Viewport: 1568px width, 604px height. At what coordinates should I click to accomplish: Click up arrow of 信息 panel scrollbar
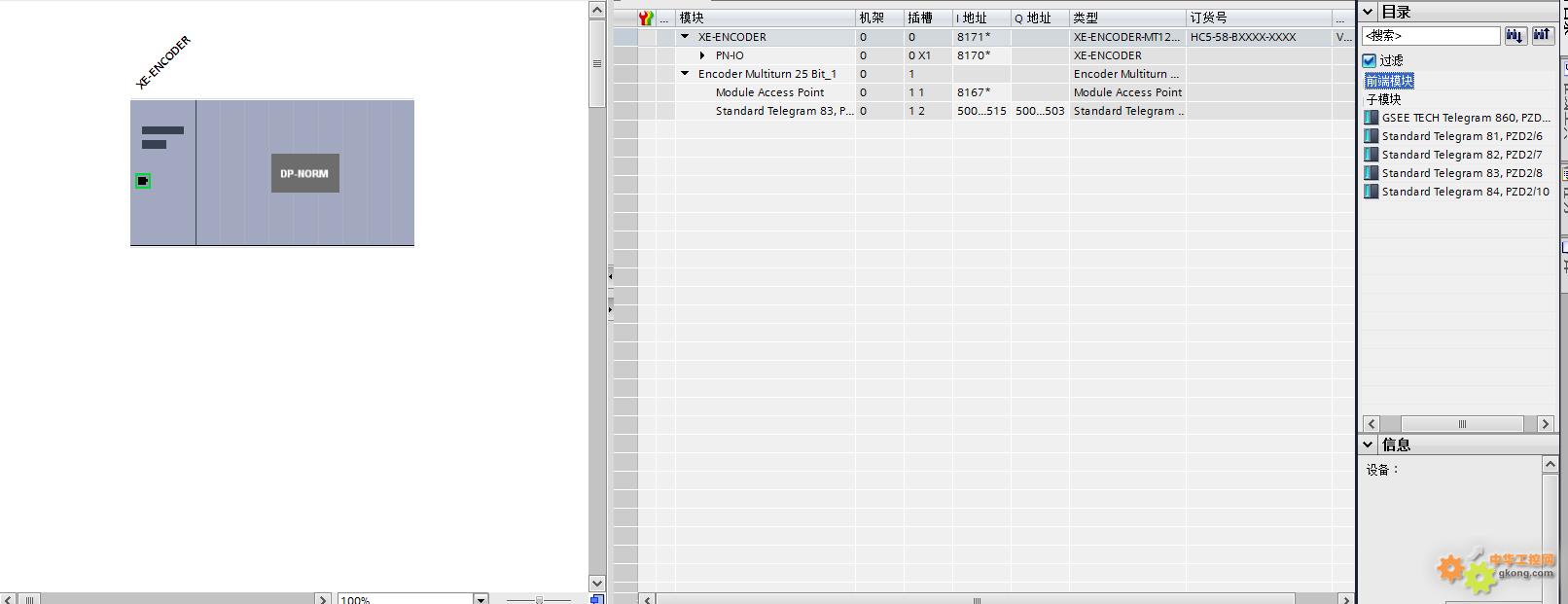pos(1550,465)
